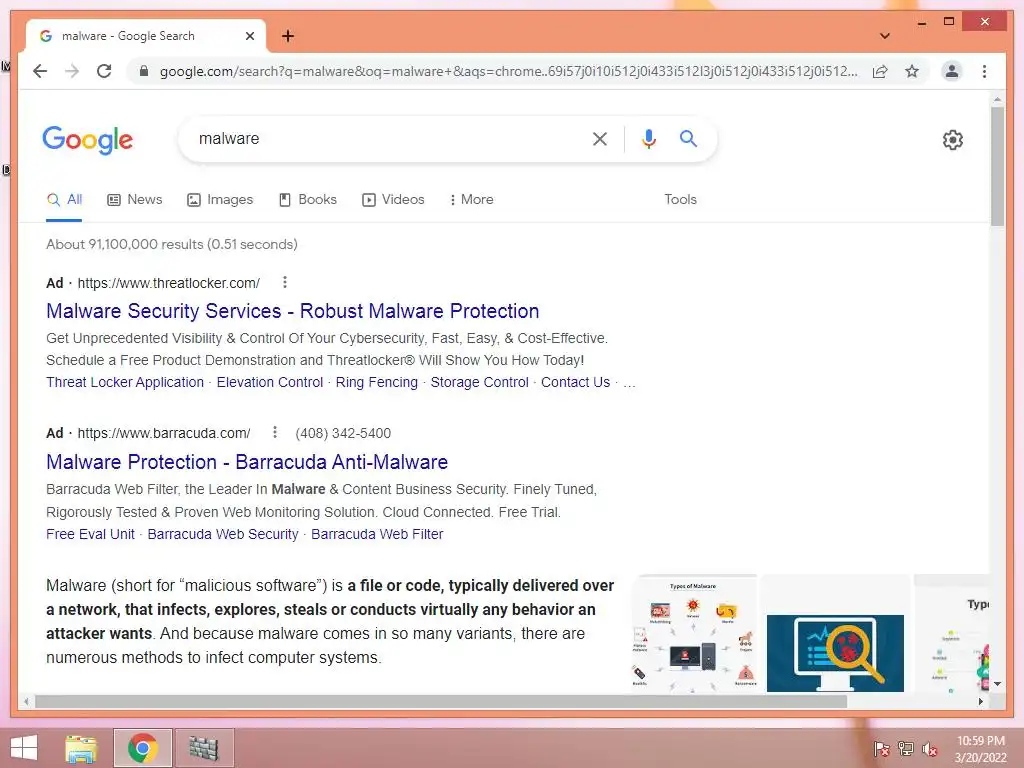Image resolution: width=1024 pixels, height=768 pixels.
Task: Click horizontal scrollbar thumb
Action: click(x=441, y=702)
